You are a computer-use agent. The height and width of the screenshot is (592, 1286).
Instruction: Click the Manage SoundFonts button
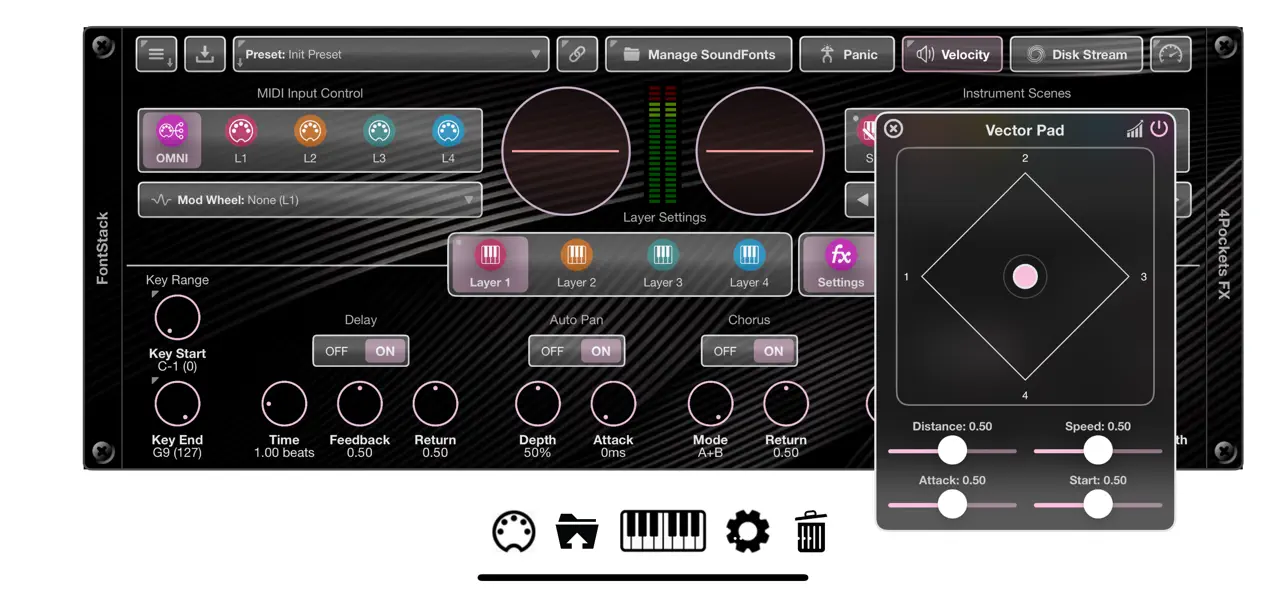pos(699,54)
